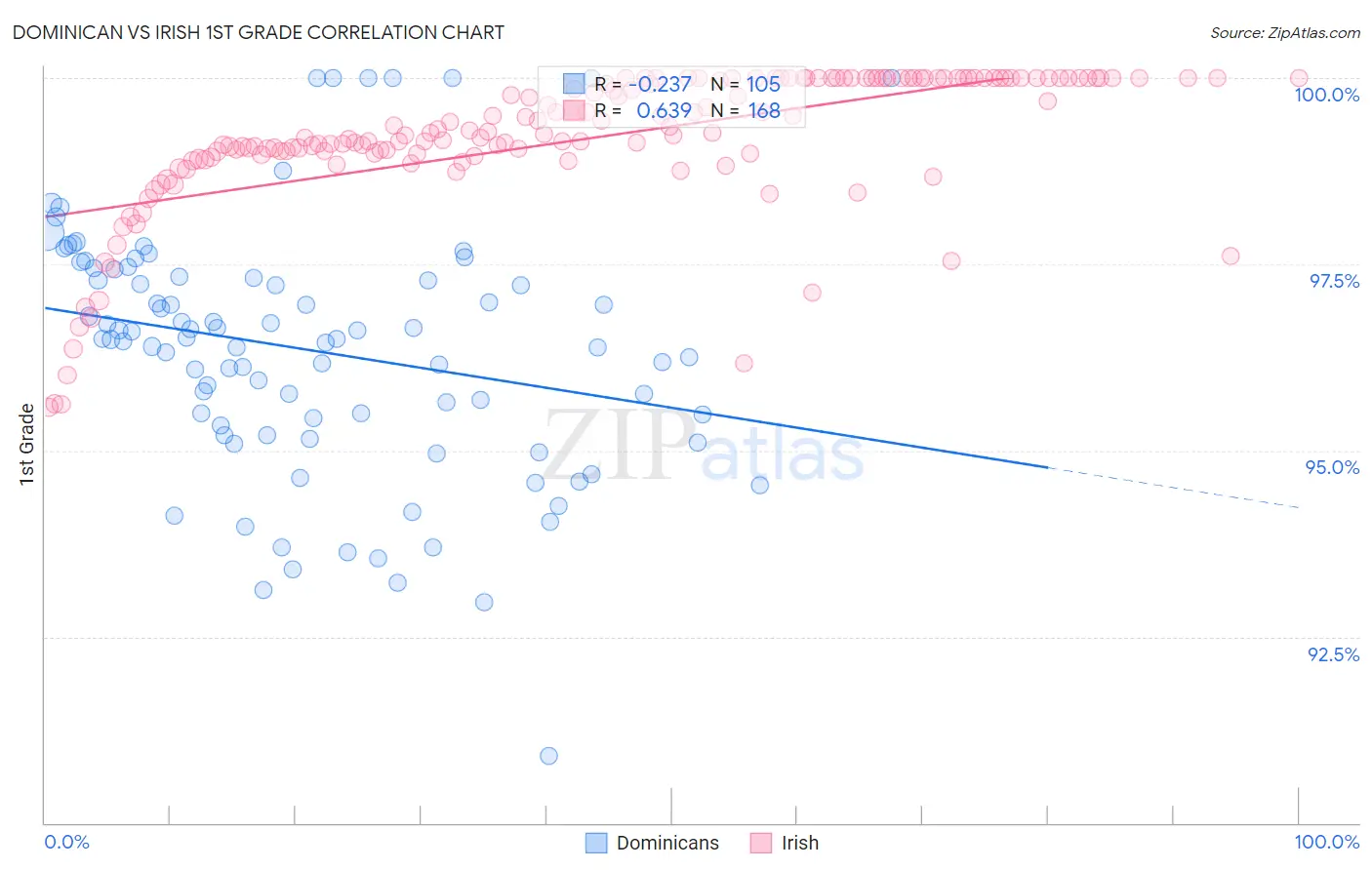This screenshot has width=1372, height=870.
Task: Click the 0.0% x-axis label
Action: 67,842
